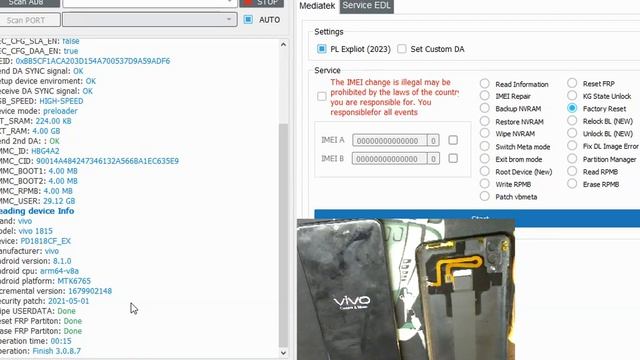The height and width of the screenshot is (360, 640).
Task: Click operation time value '00:15'
Action: 61,341
